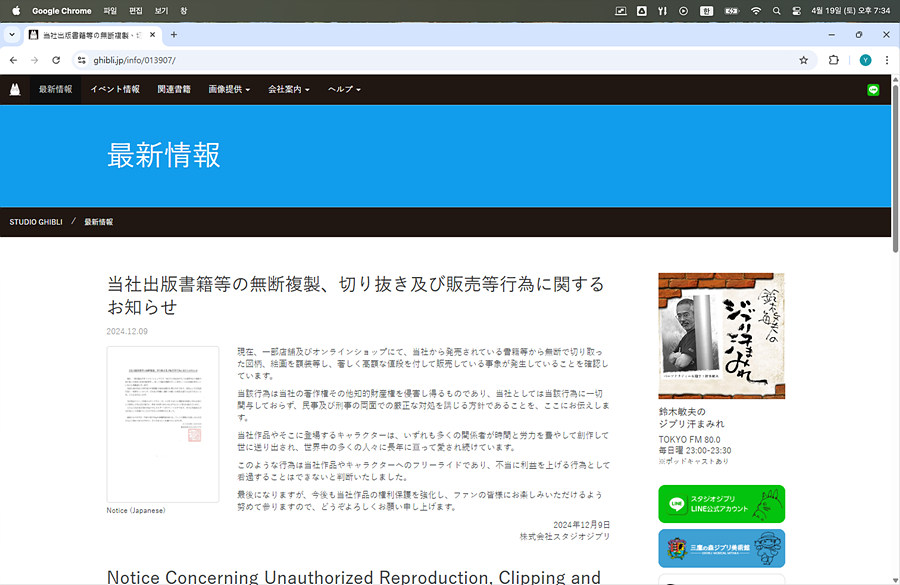Open the 보기 (View) menu
This screenshot has height=585, width=900.
pyautogui.click(x=161, y=11)
